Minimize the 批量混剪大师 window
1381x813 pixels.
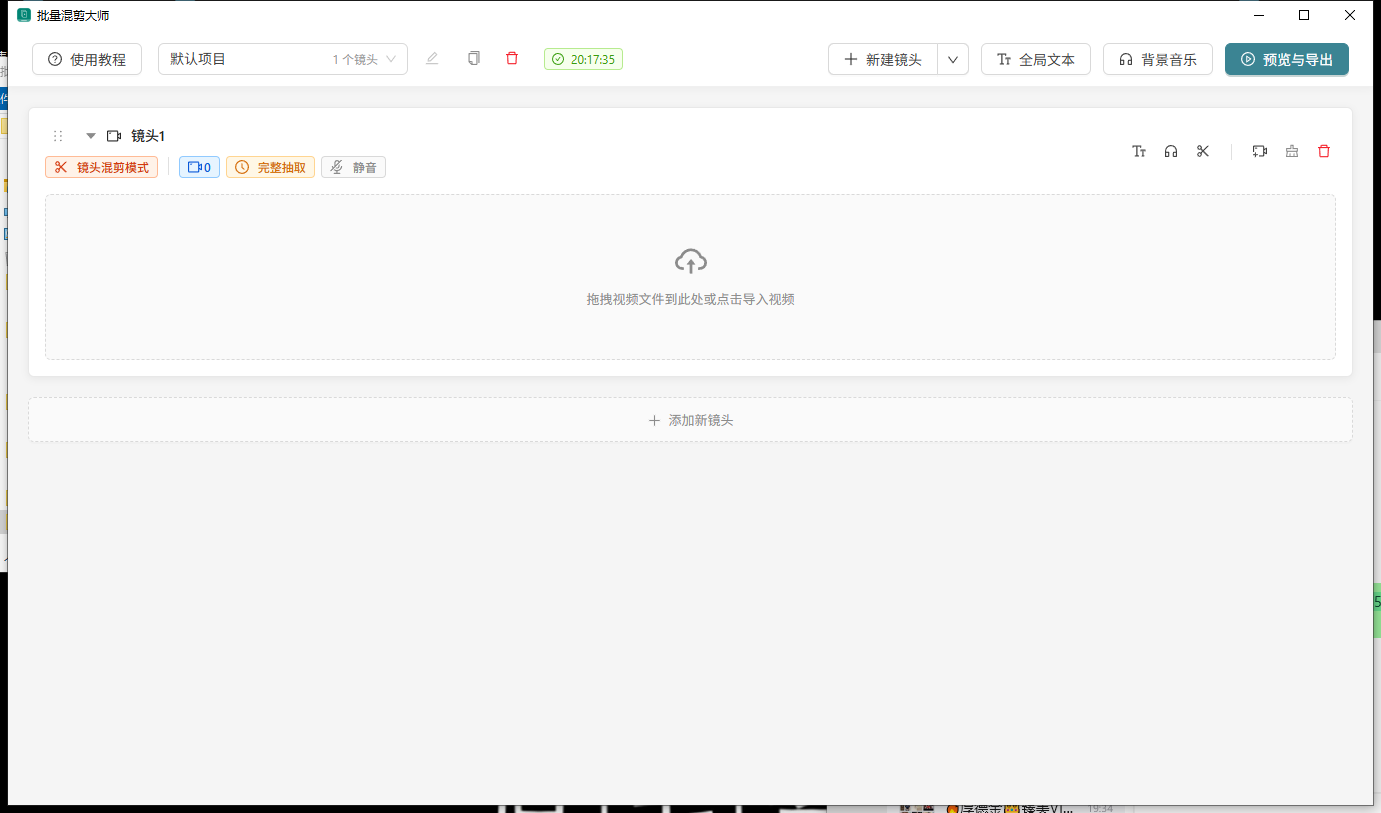(x=1258, y=15)
